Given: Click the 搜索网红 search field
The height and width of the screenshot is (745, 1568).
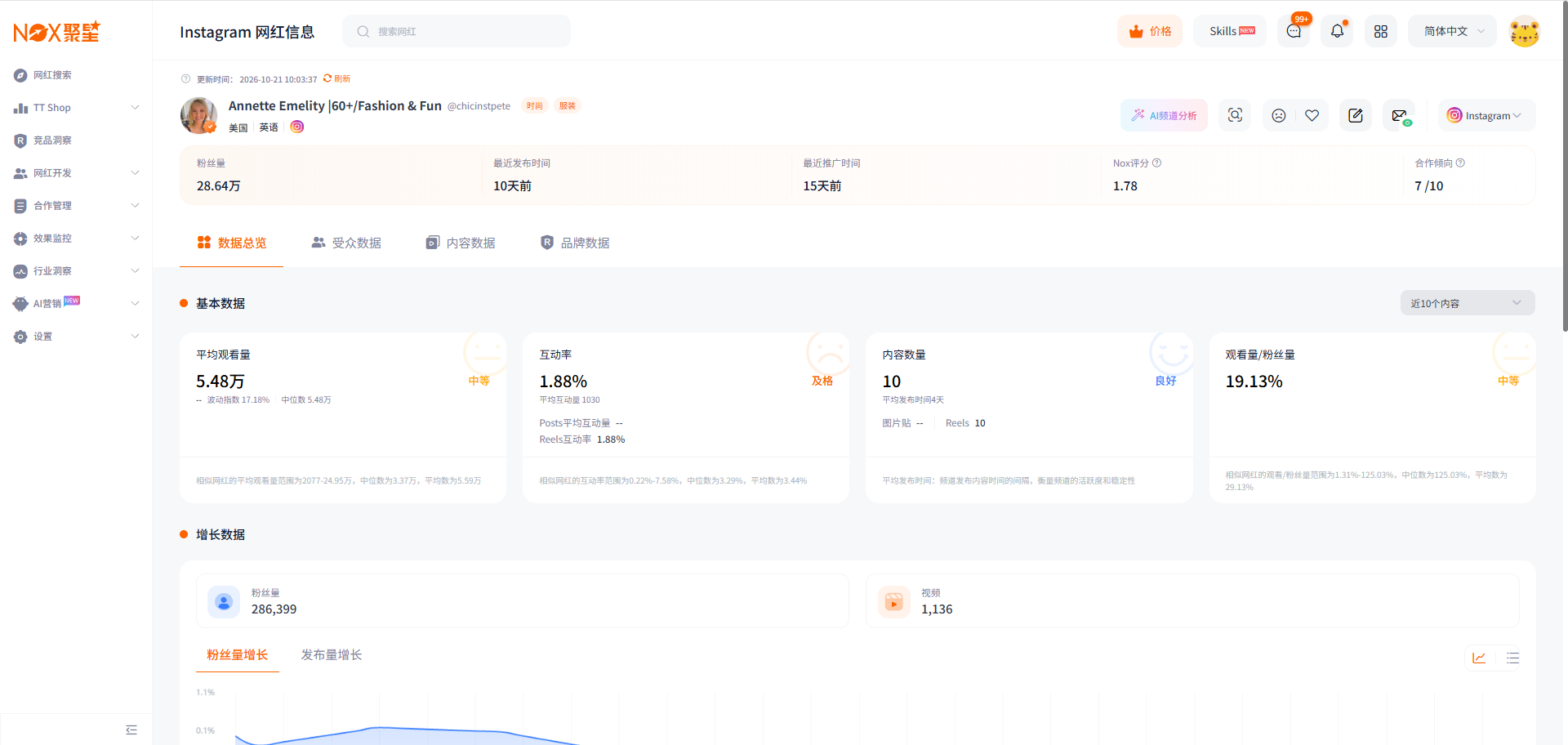Looking at the screenshot, I should point(457,31).
